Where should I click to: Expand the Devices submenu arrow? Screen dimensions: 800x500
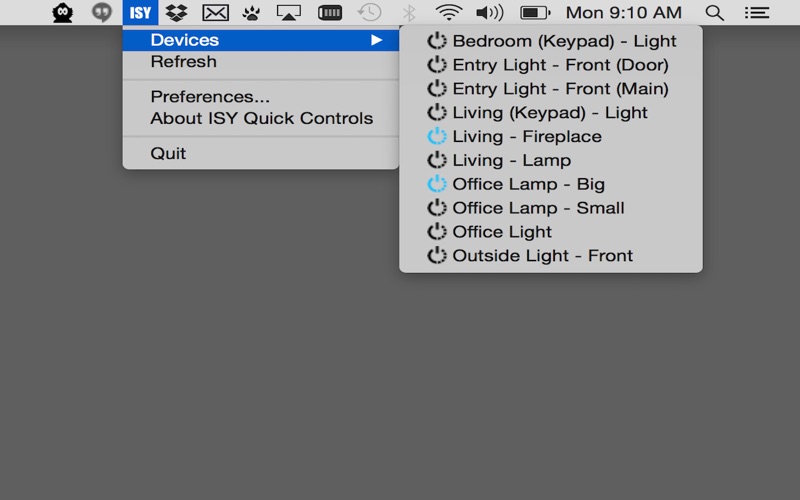tap(377, 40)
